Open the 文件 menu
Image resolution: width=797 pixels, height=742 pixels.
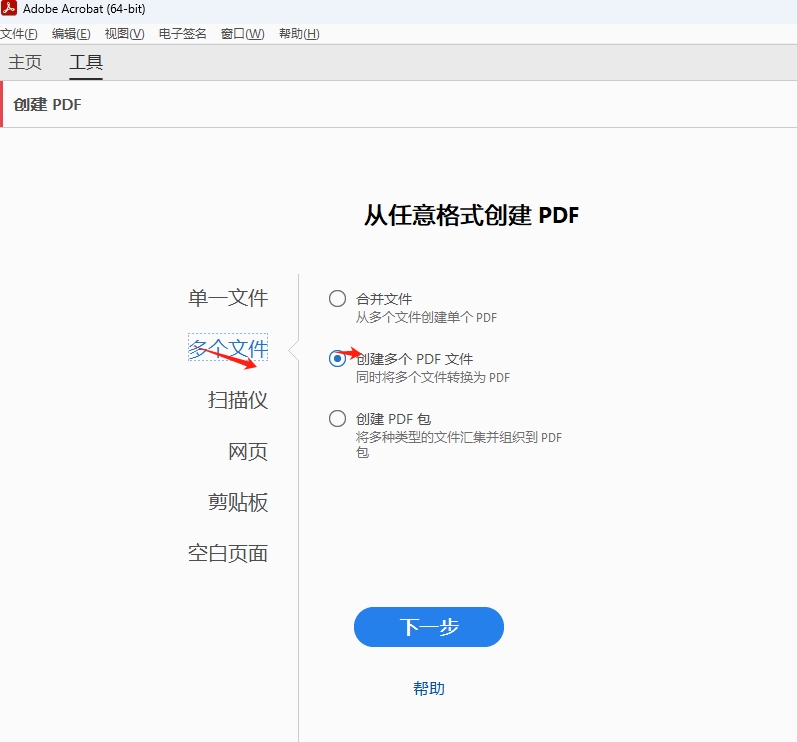pyautogui.click(x=19, y=34)
